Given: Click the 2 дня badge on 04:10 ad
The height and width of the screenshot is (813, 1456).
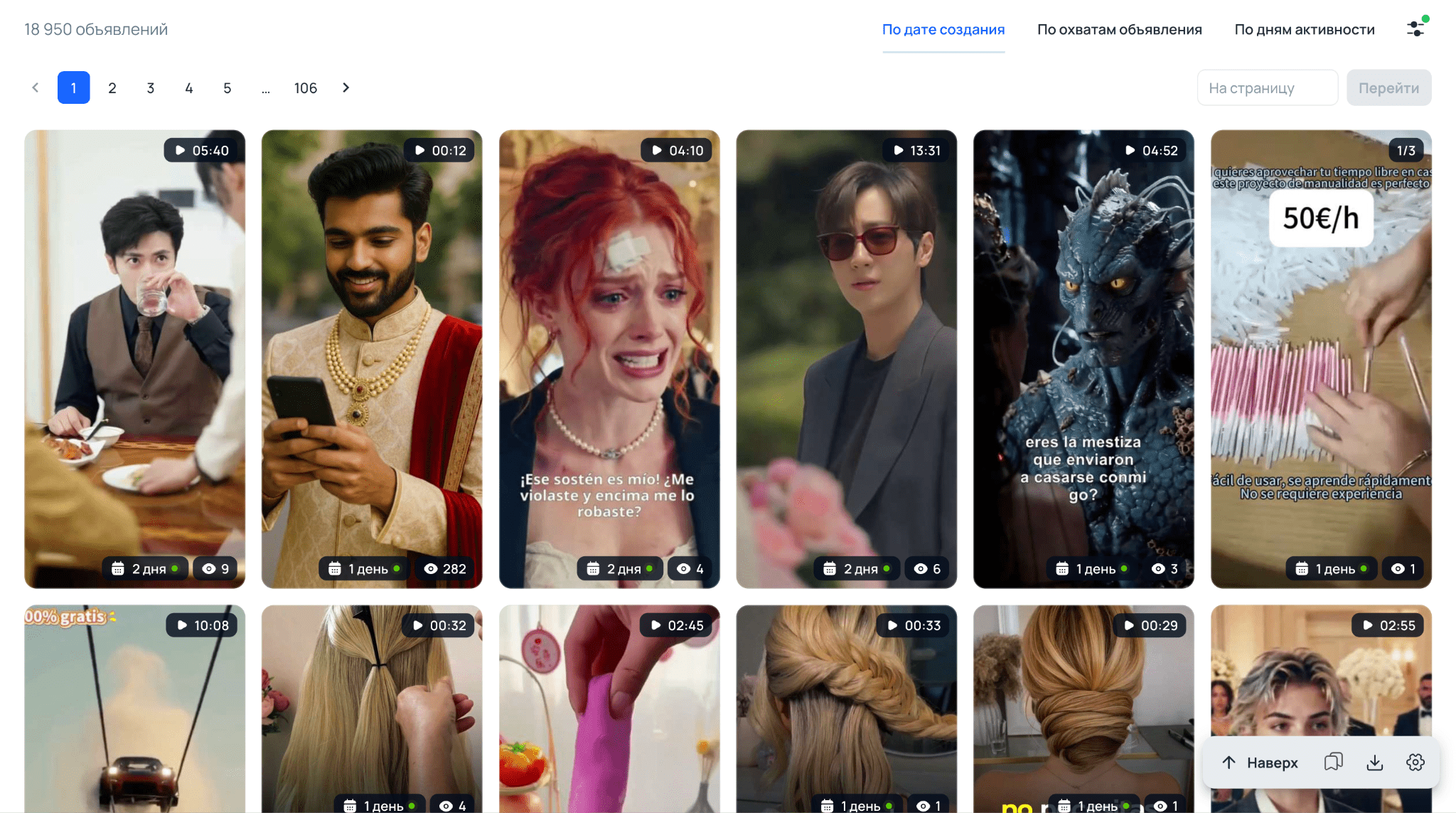Looking at the screenshot, I should 620,568.
